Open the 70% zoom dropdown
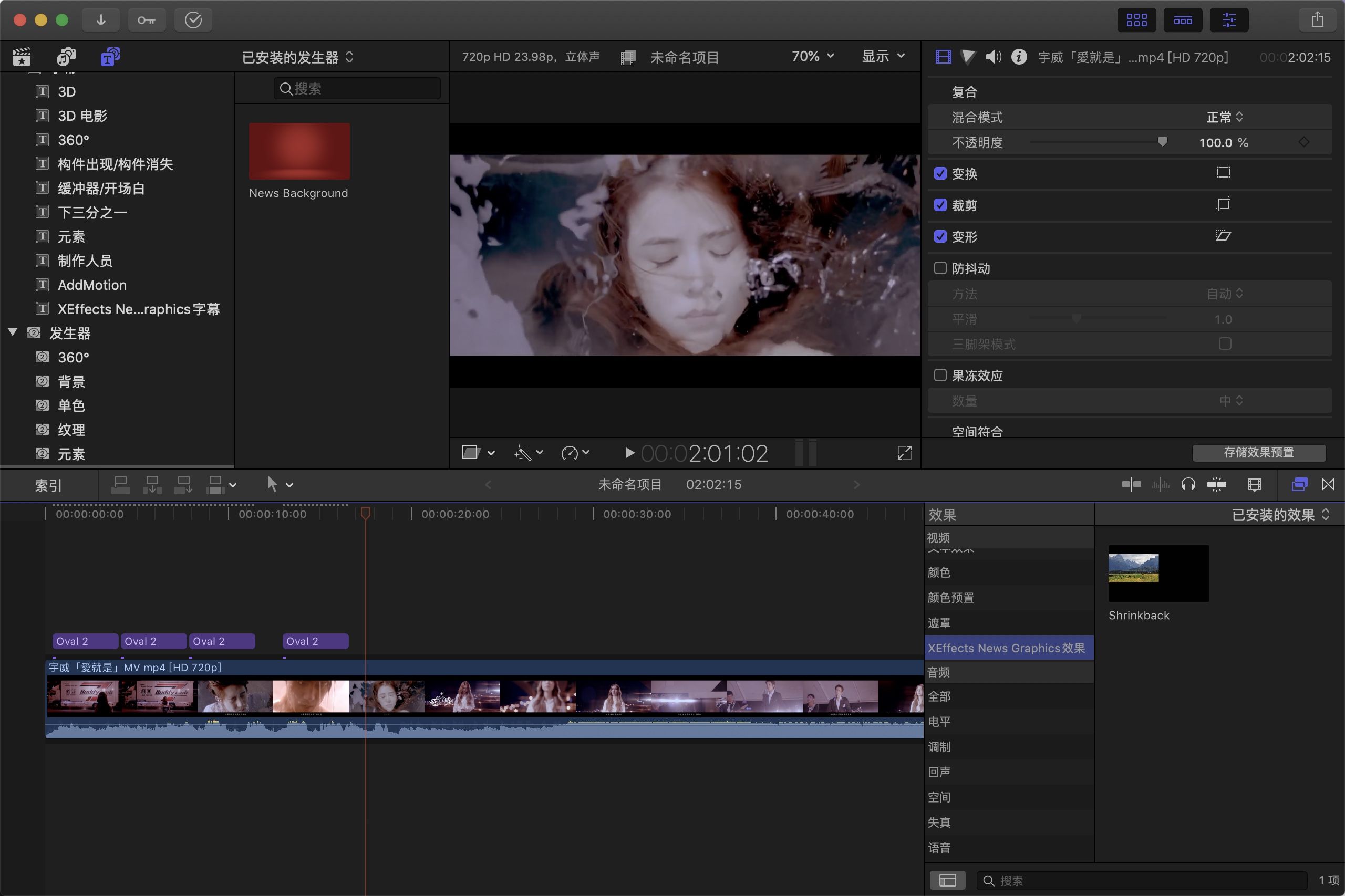Image resolution: width=1345 pixels, height=896 pixels. pyautogui.click(x=813, y=56)
